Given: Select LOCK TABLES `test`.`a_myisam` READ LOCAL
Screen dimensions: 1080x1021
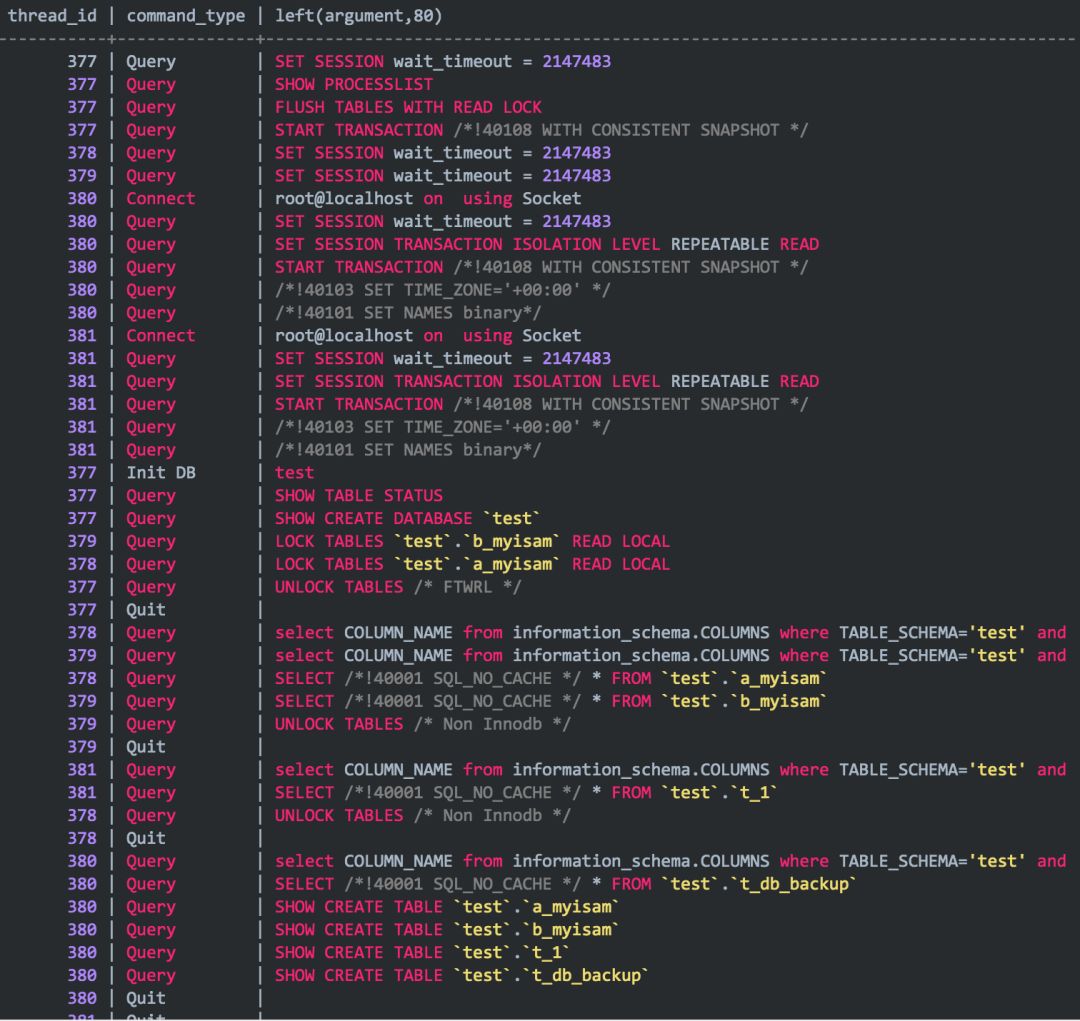Looking at the screenshot, I should (x=472, y=565).
